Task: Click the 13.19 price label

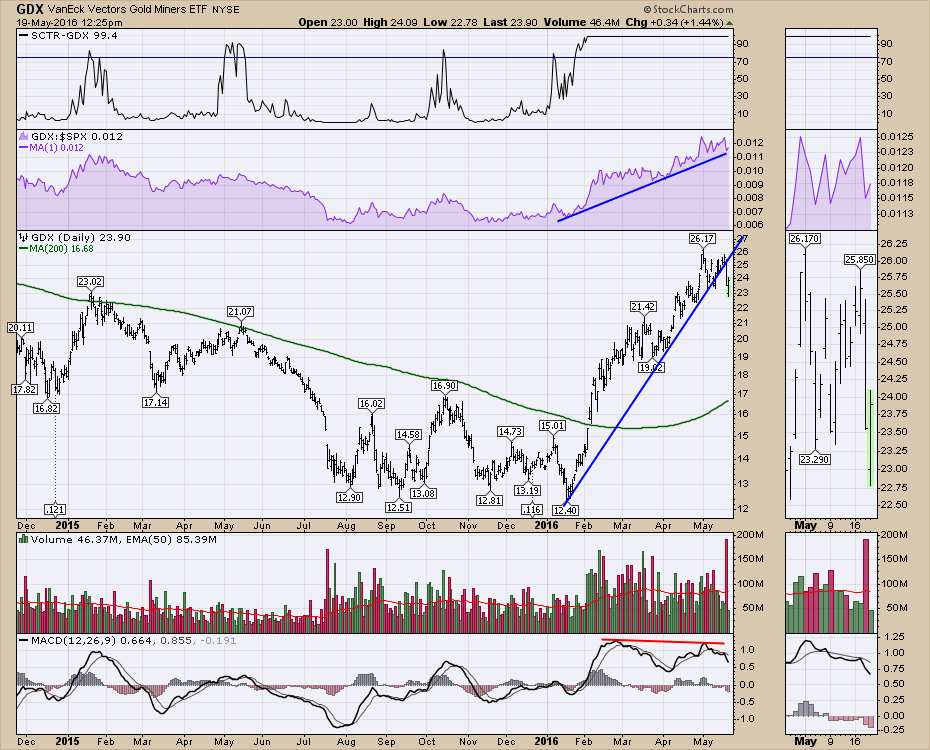Action: (x=527, y=490)
